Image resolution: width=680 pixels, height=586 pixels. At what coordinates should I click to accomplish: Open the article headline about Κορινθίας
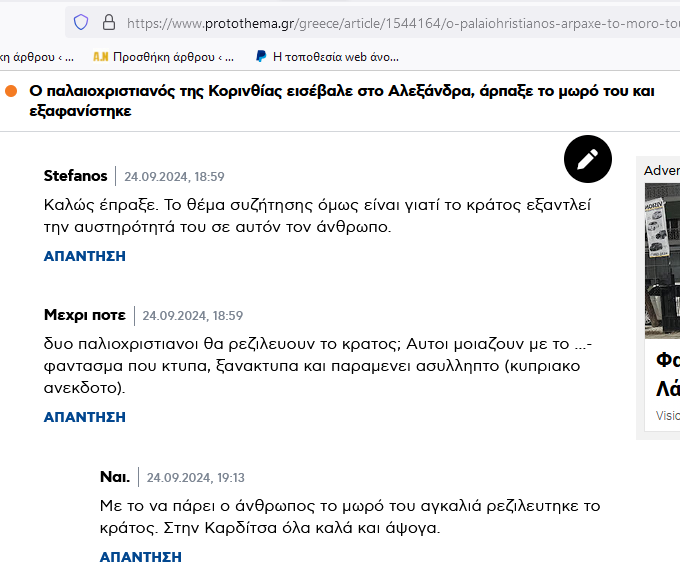342,101
